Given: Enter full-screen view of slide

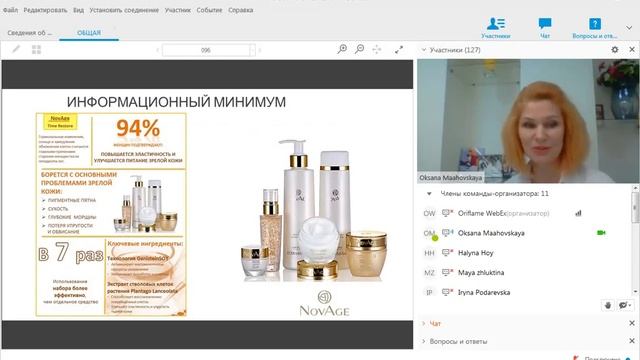Looking at the screenshot, I should (x=399, y=49).
